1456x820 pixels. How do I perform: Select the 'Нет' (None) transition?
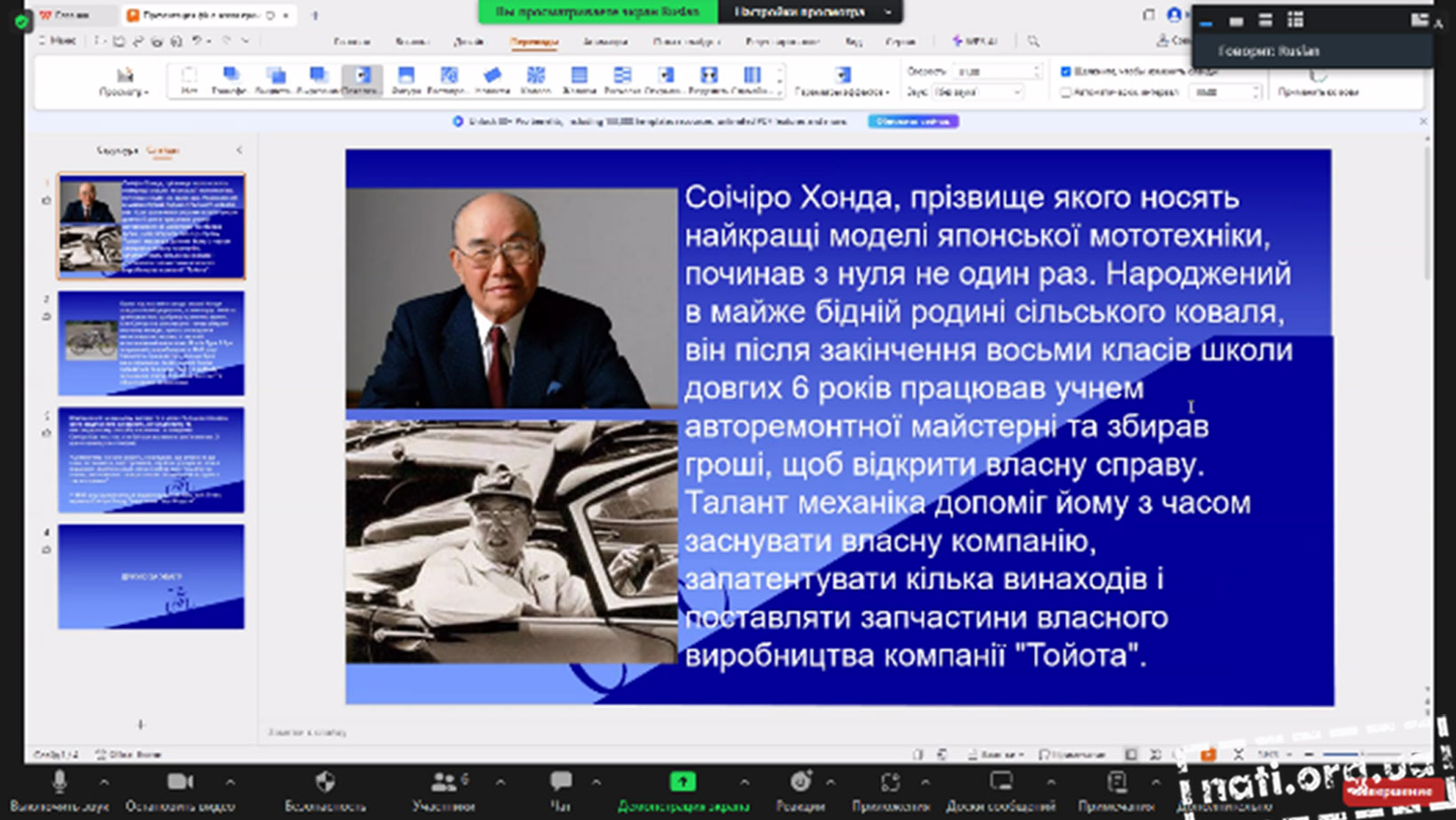(189, 80)
